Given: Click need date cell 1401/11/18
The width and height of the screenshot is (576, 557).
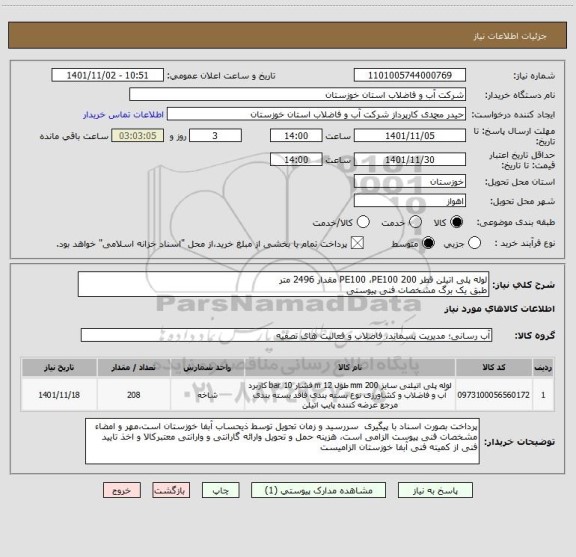Looking at the screenshot, I should 59,395.
